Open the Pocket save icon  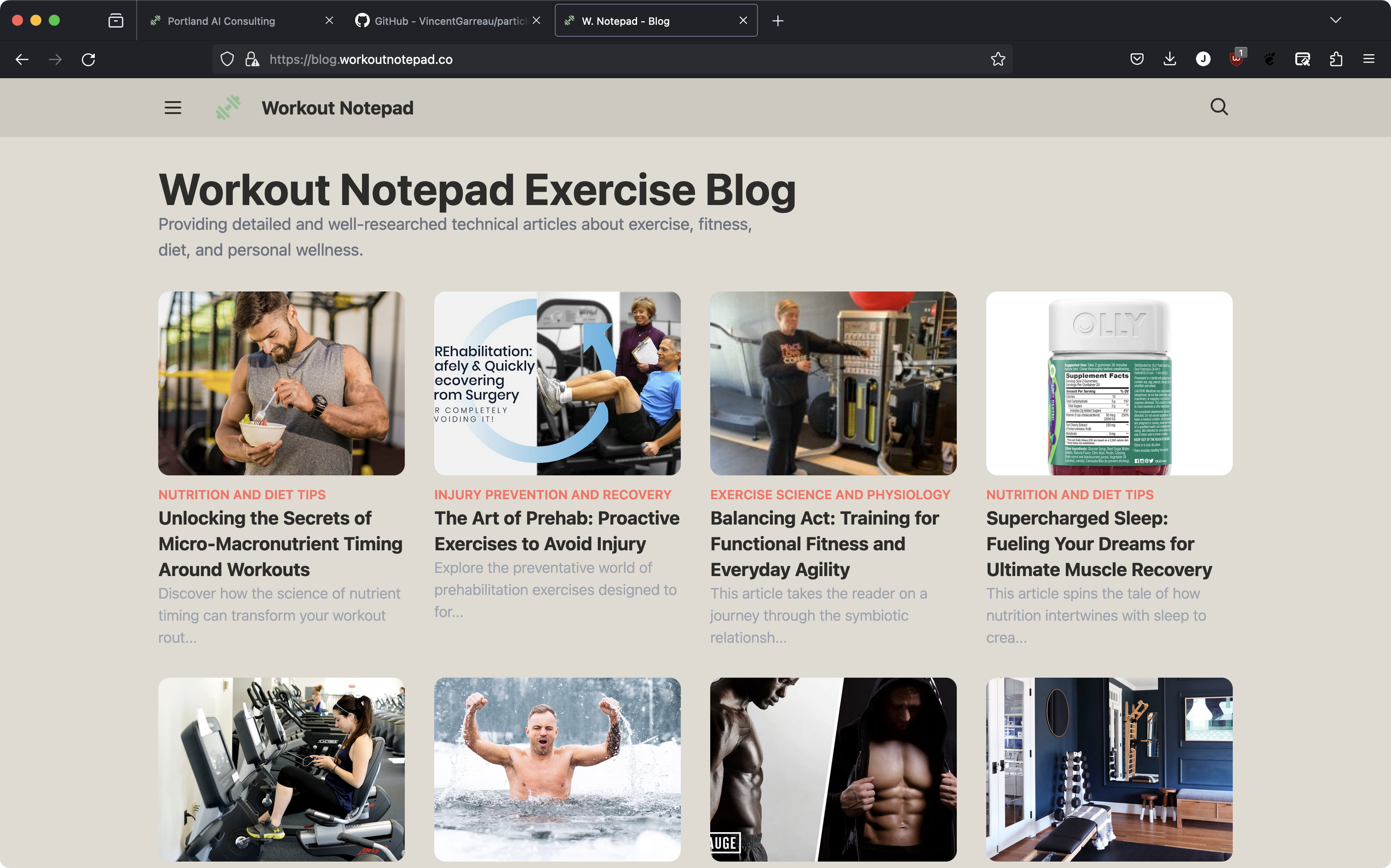[x=1137, y=59]
